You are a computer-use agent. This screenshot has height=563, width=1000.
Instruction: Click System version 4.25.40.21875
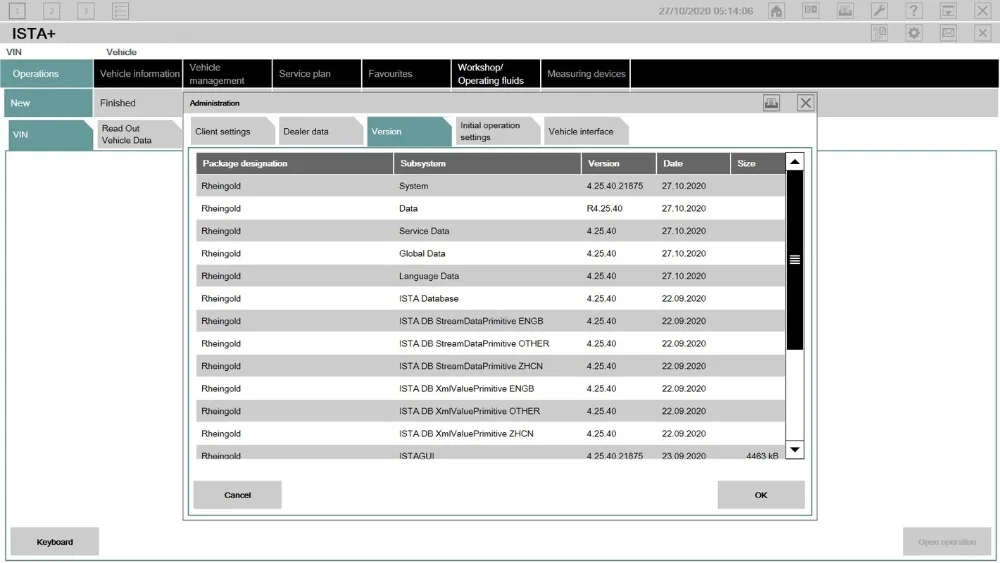click(615, 186)
